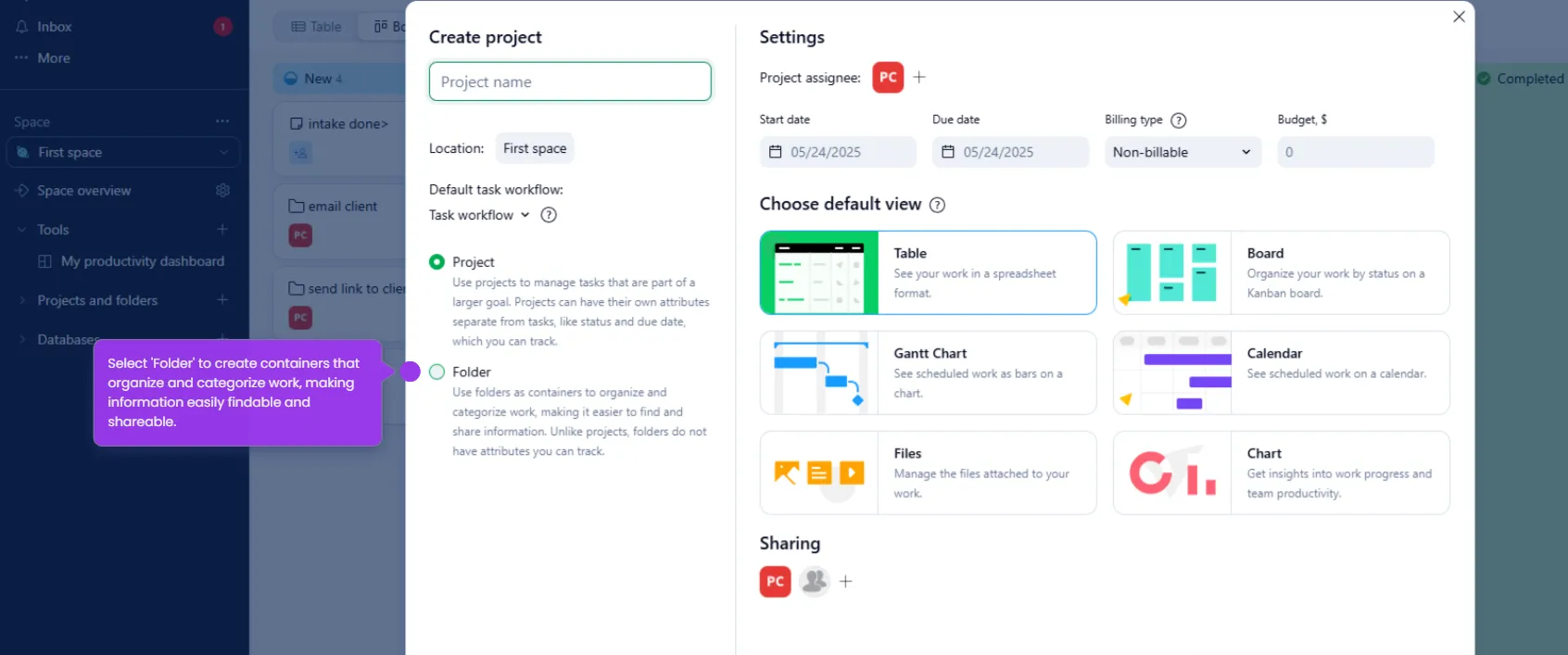Expand the Task workflow dropdown
Viewport: 1568px width, 655px height.
pyautogui.click(x=479, y=215)
